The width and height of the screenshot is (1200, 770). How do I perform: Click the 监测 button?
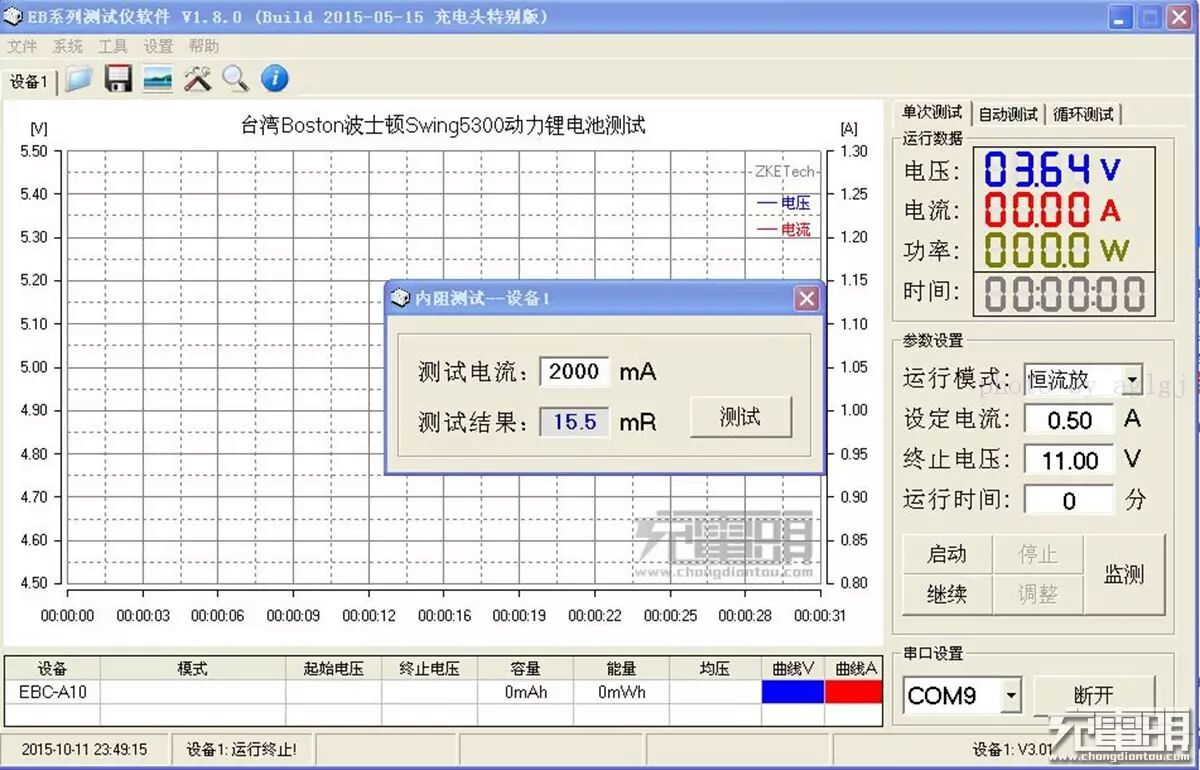tap(1123, 574)
